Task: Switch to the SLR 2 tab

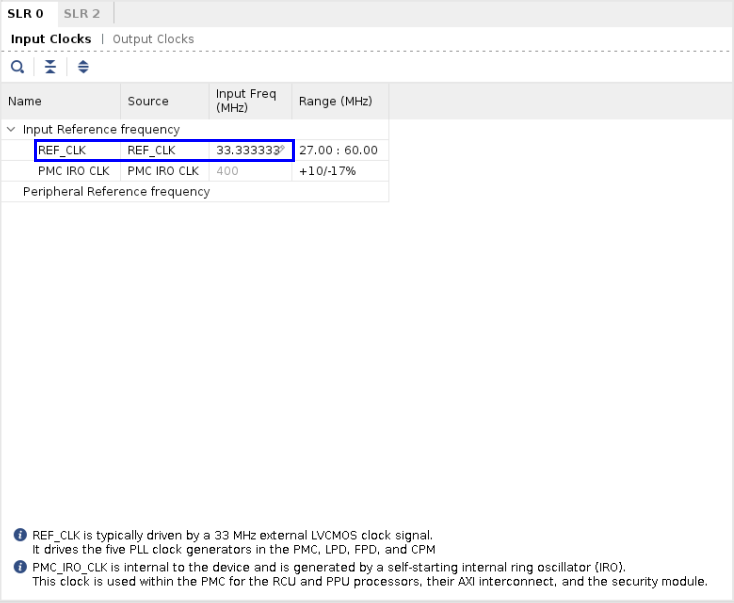Action: click(82, 13)
